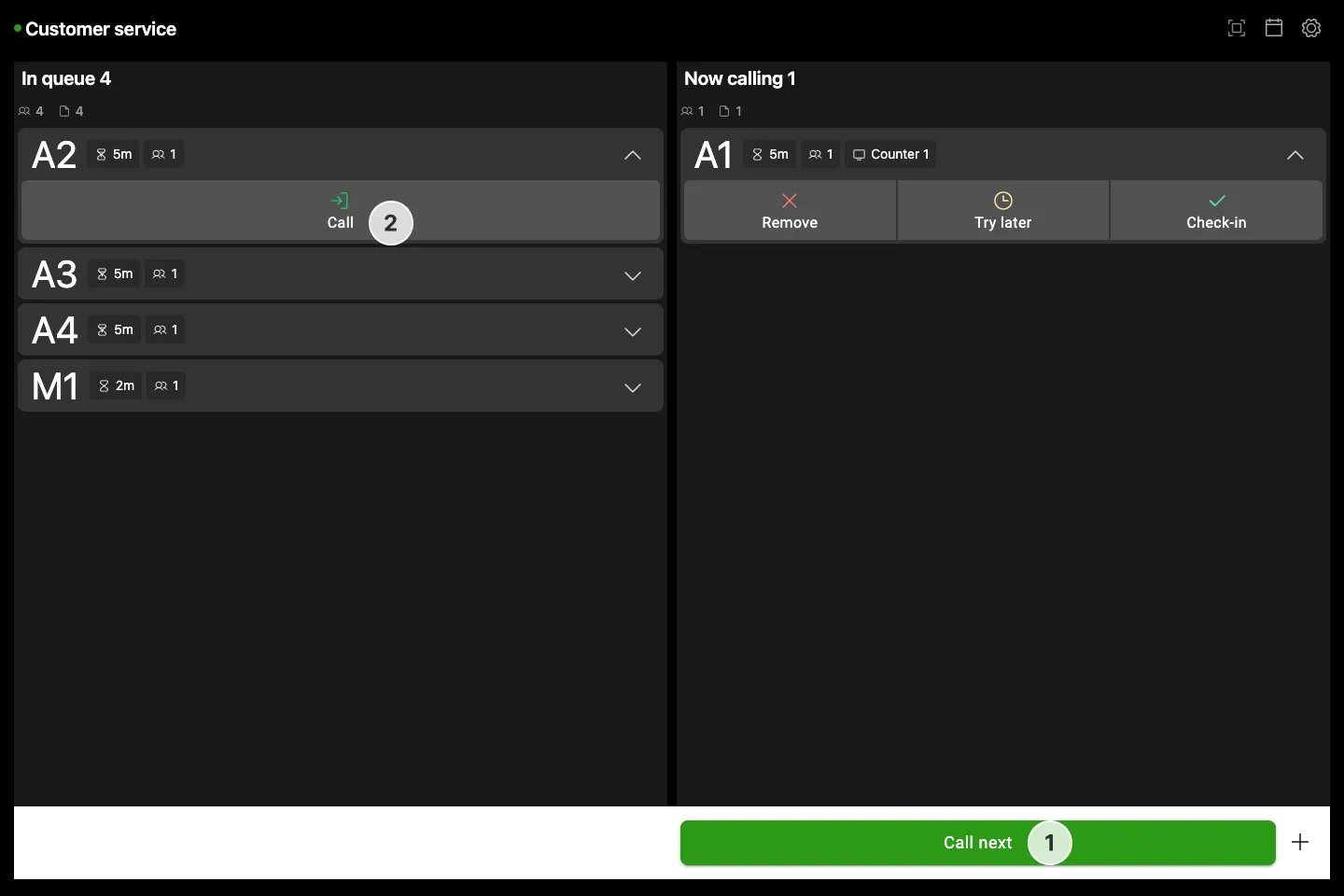Viewport: 1344px width, 896px height.
Task: Click the A2 wait time 5m badge
Action: [114, 154]
